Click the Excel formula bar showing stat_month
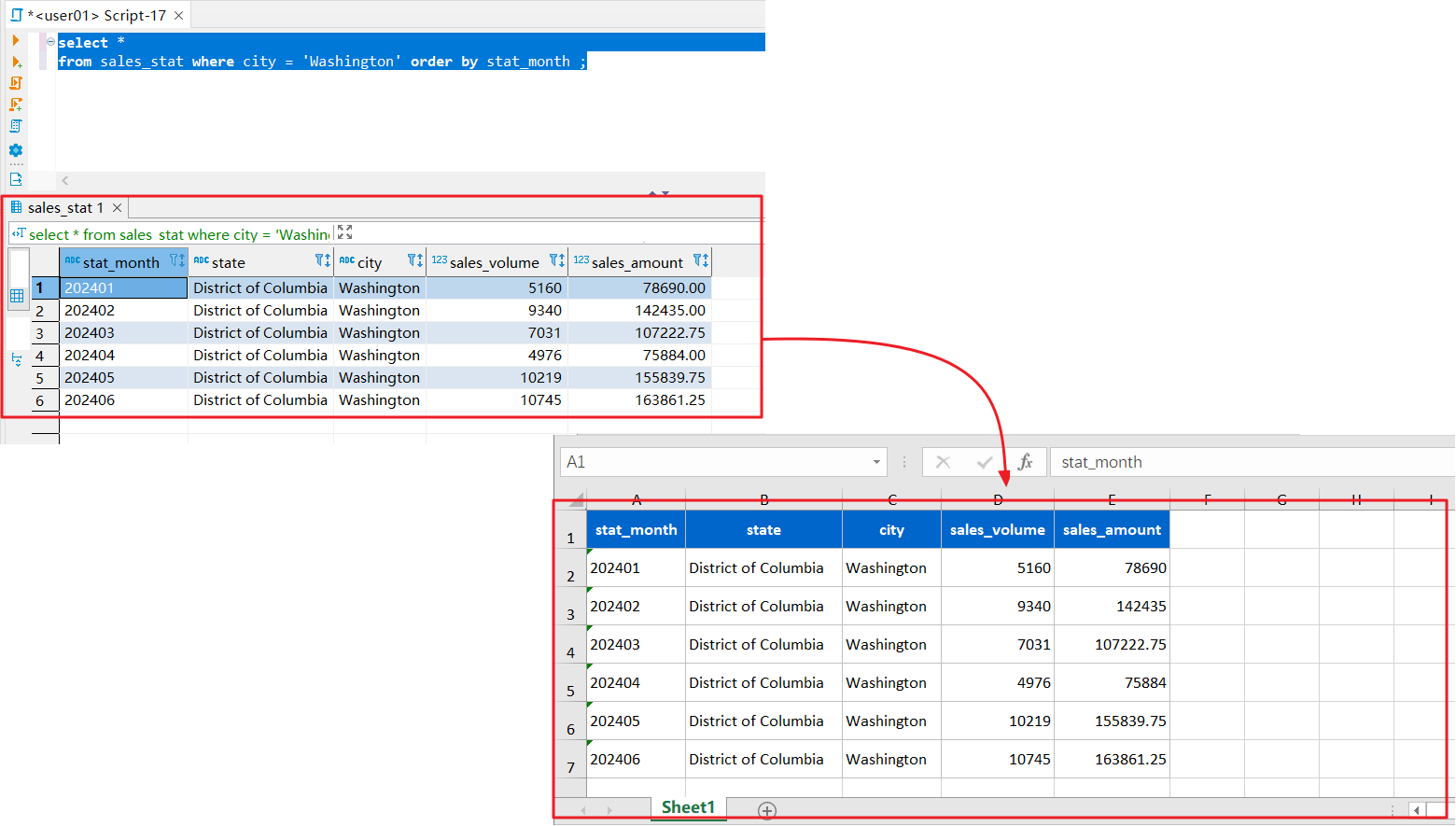 pos(1253,462)
